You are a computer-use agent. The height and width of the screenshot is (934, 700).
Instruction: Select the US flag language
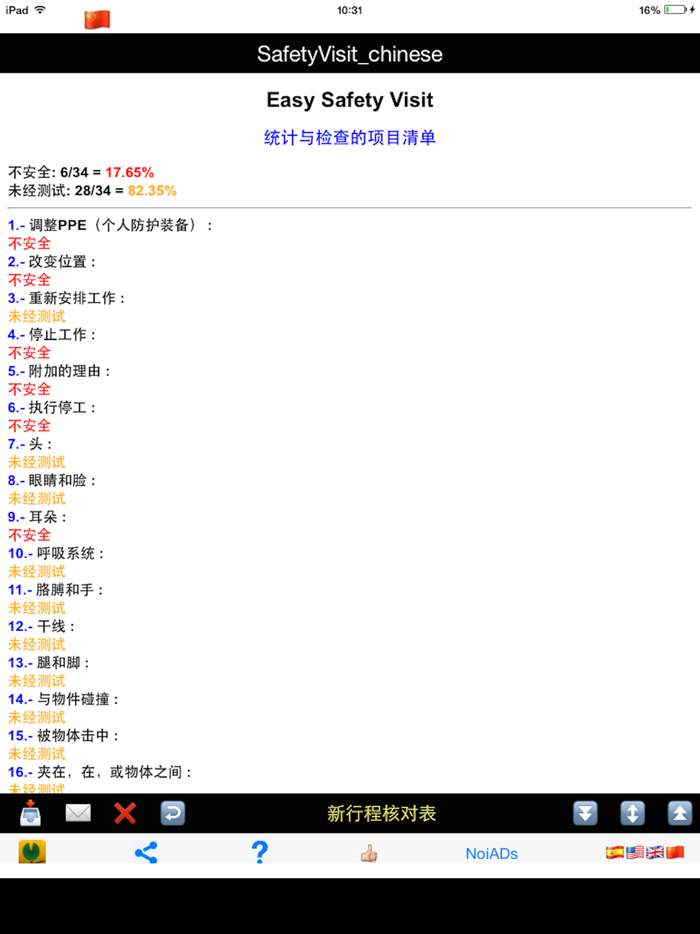coord(635,852)
